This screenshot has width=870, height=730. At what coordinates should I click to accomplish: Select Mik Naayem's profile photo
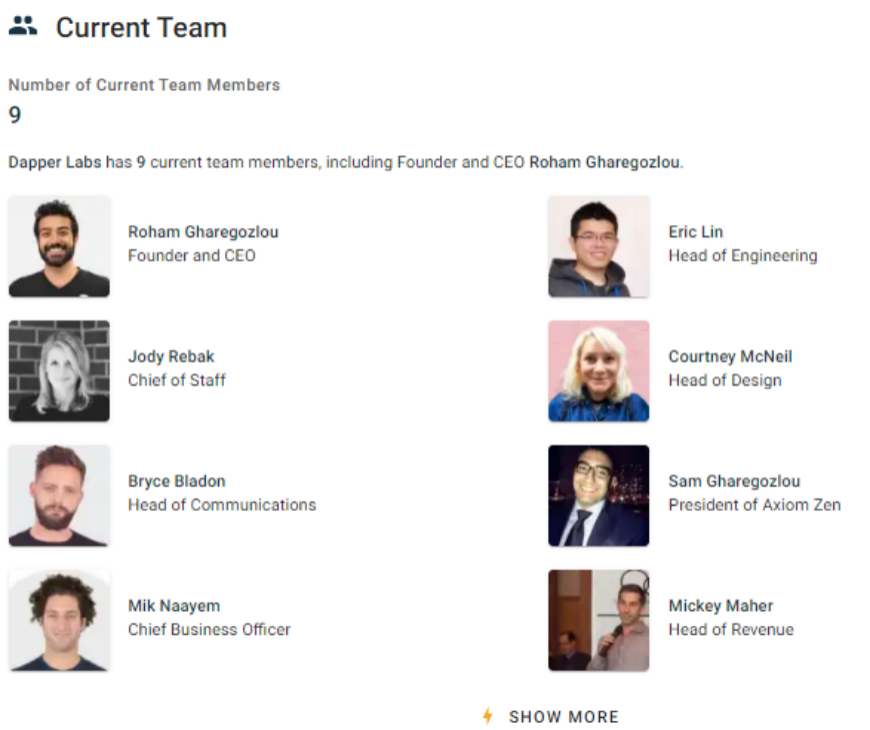pos(59,620)
